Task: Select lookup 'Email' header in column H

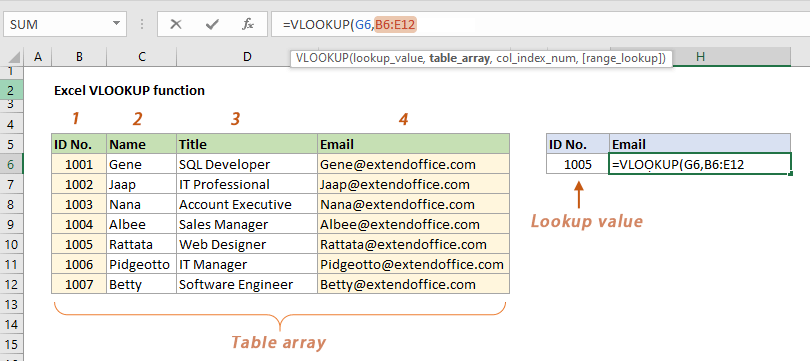Action: click(x=700, y=144)
